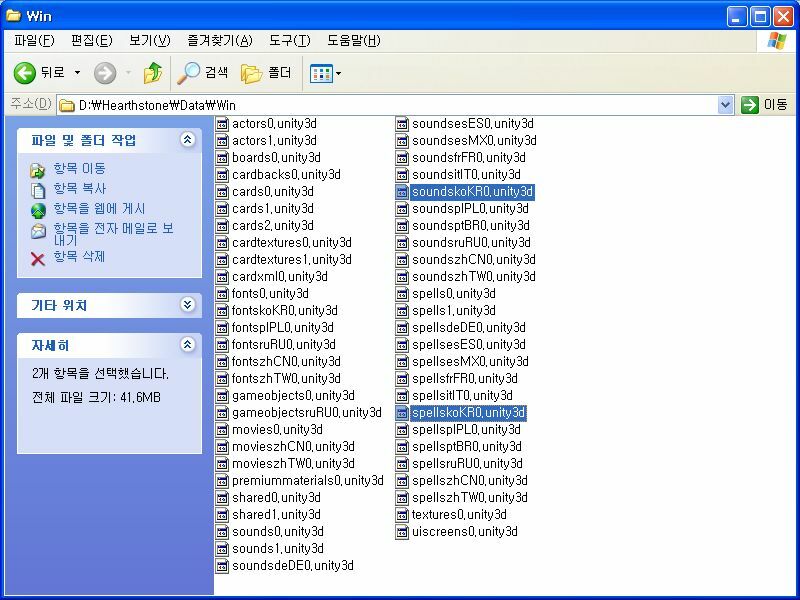This screenshot has height=600, width=800.
Task: Click the 항목 삭제 link
Action: pyautogui.click(x=79, y=256)
